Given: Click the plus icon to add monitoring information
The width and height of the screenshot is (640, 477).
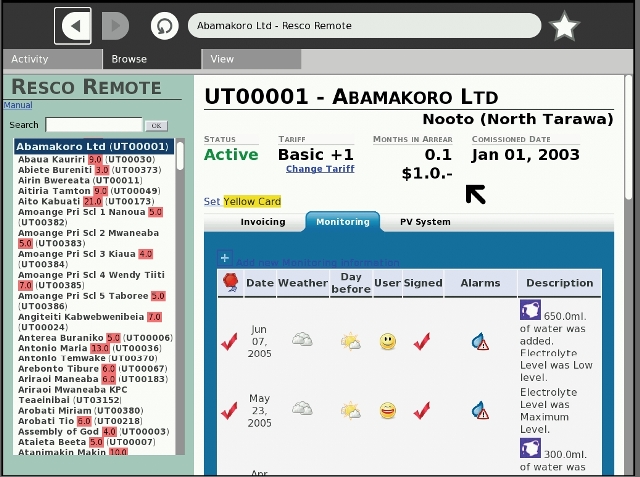Looking at the screenshot, I should click(225, 258).
